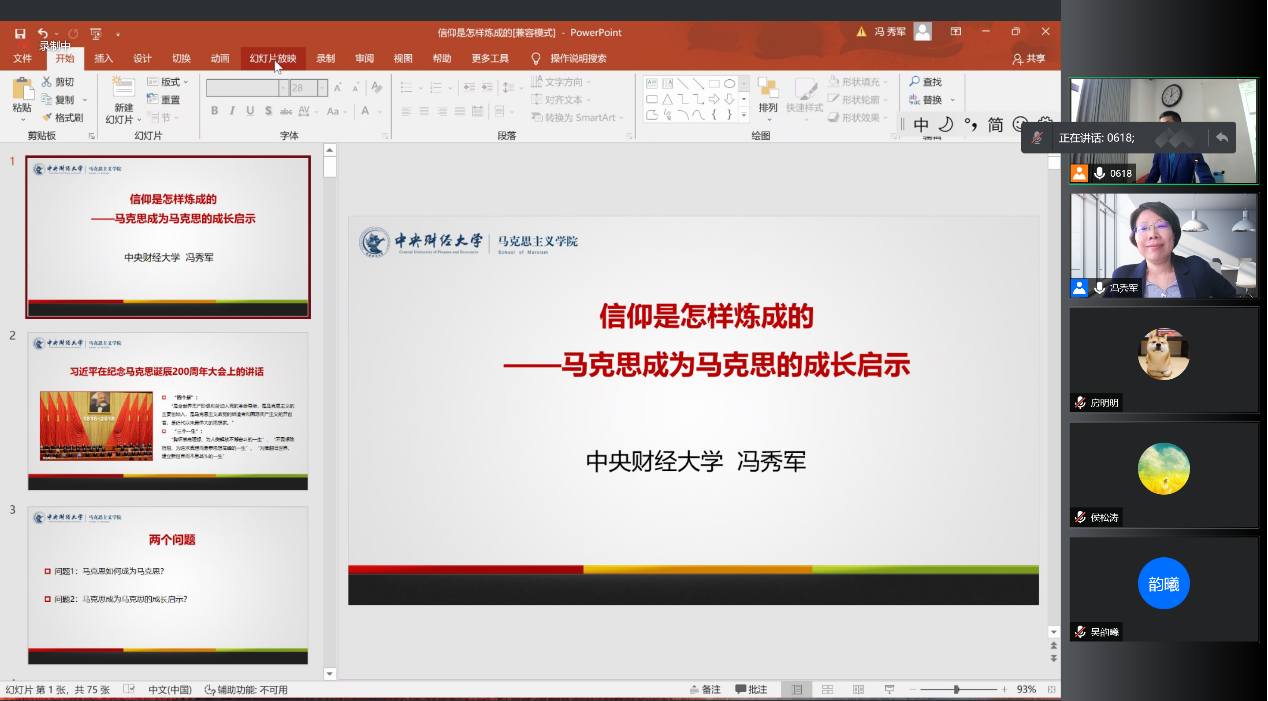Image resolution: width=1268 pixels, height=701 pixels.
Task: Toggle the Notes (备注) pane
Action: (x=704, y=690)
